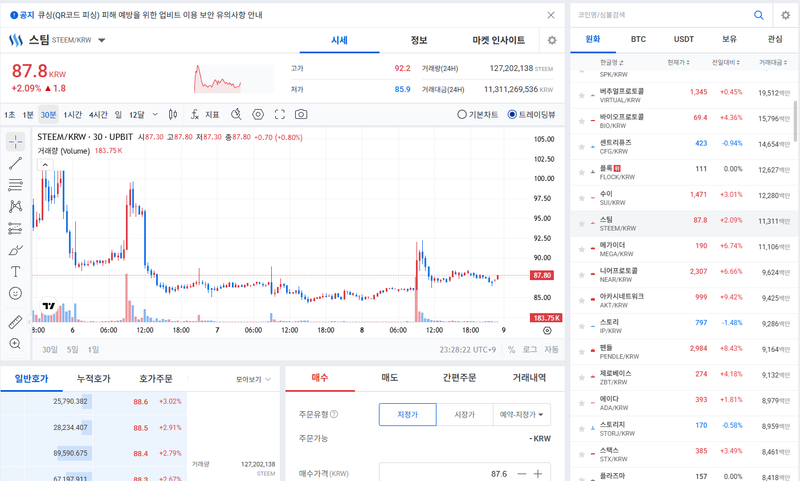Expand more timeframe intervals dropdown
The image size is (800, 481).
(155, 114)
